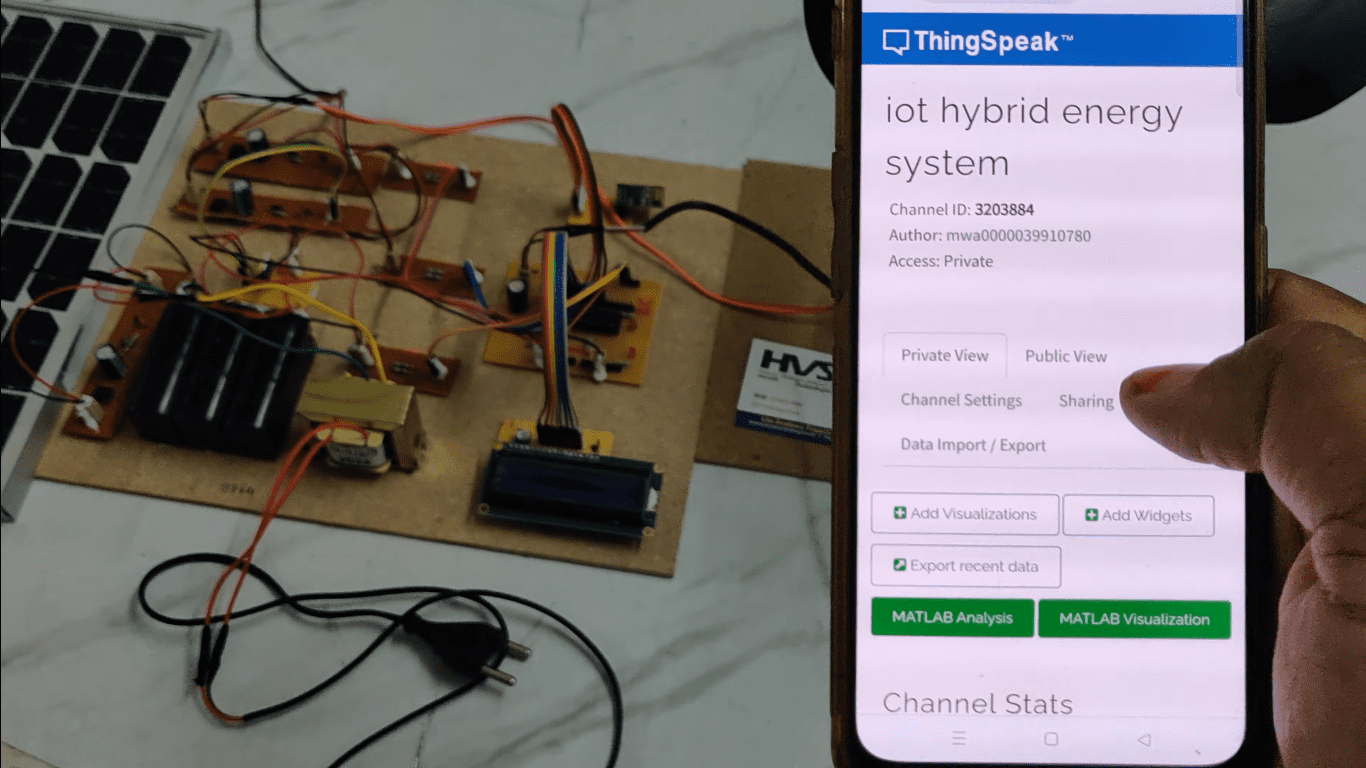
Task: Tap the export icon beside Export recent data
Action: pos(899,566)
